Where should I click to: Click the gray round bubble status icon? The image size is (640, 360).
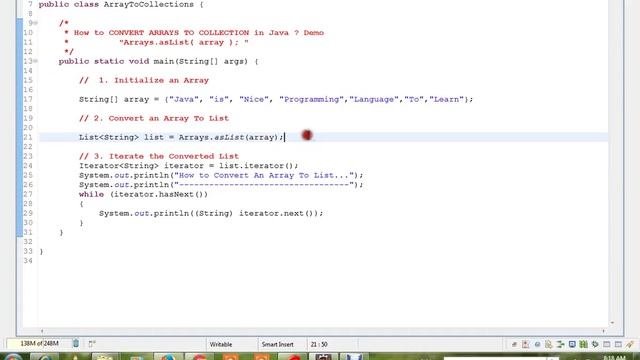pos(538,344)
